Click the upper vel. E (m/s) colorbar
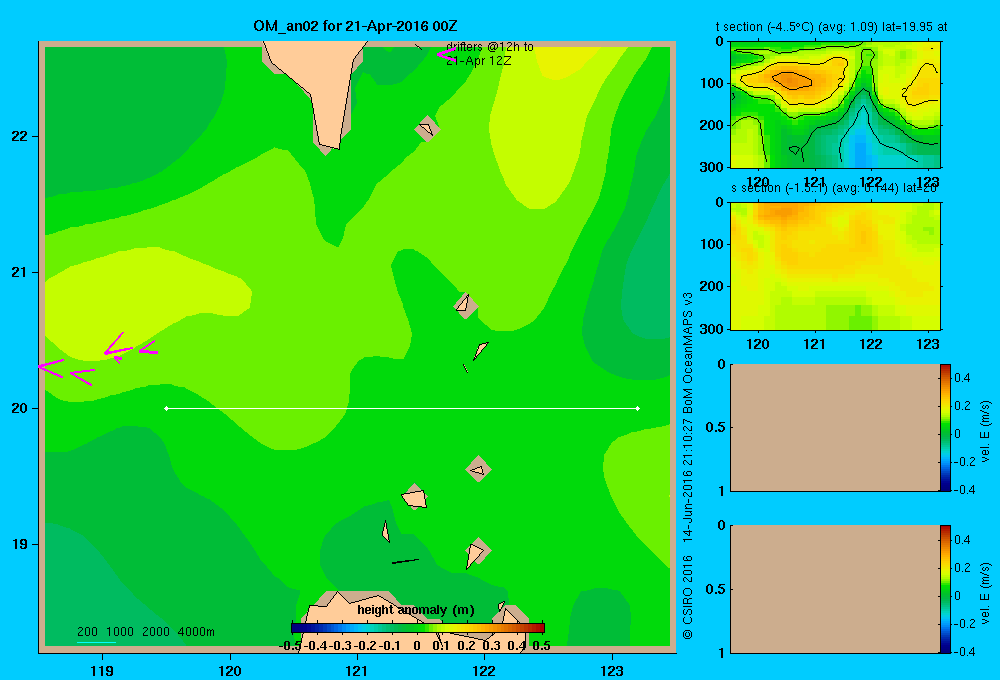 [x=945, y=427]
